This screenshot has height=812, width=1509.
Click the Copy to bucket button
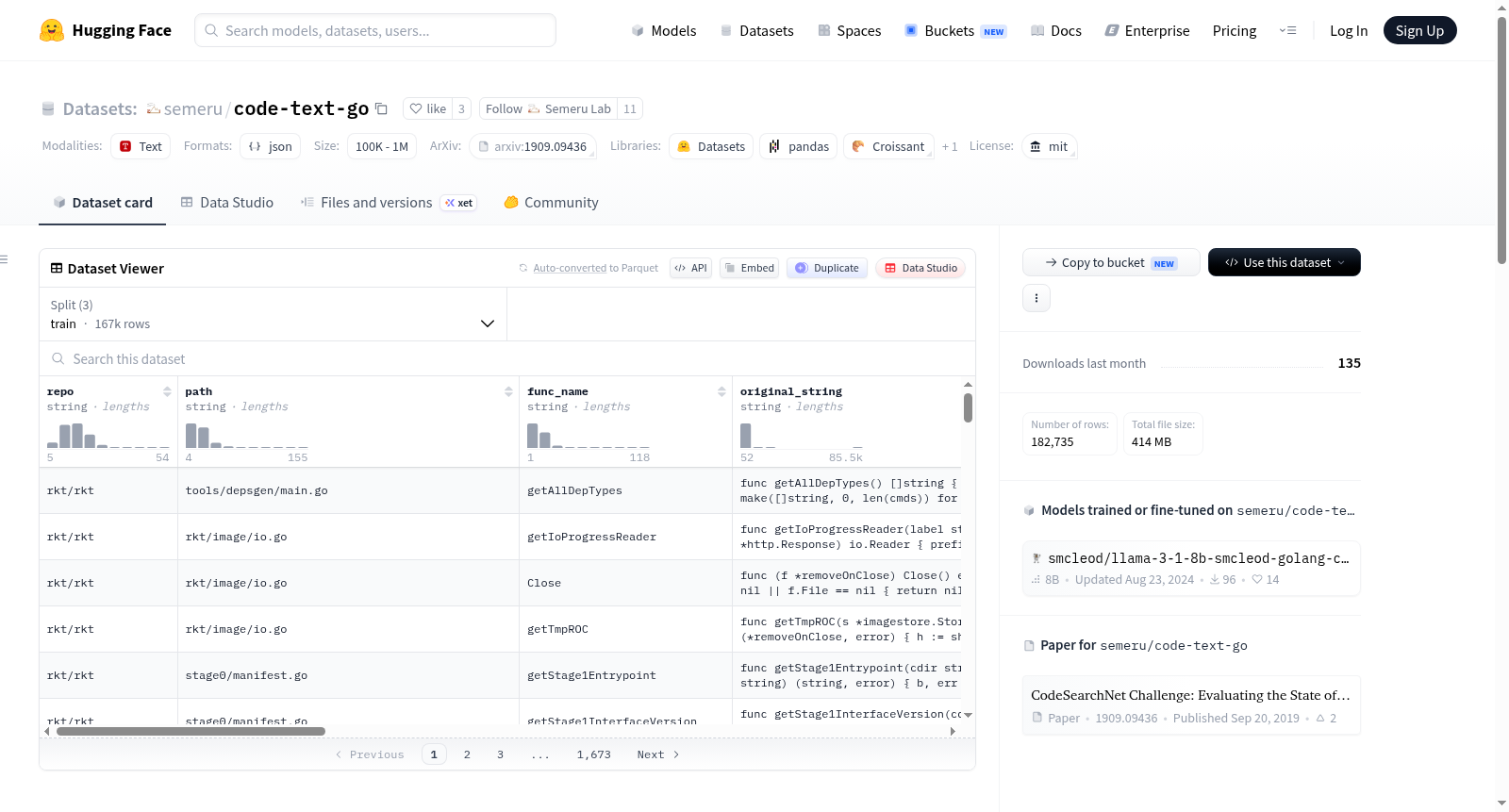coord(1111,262)
